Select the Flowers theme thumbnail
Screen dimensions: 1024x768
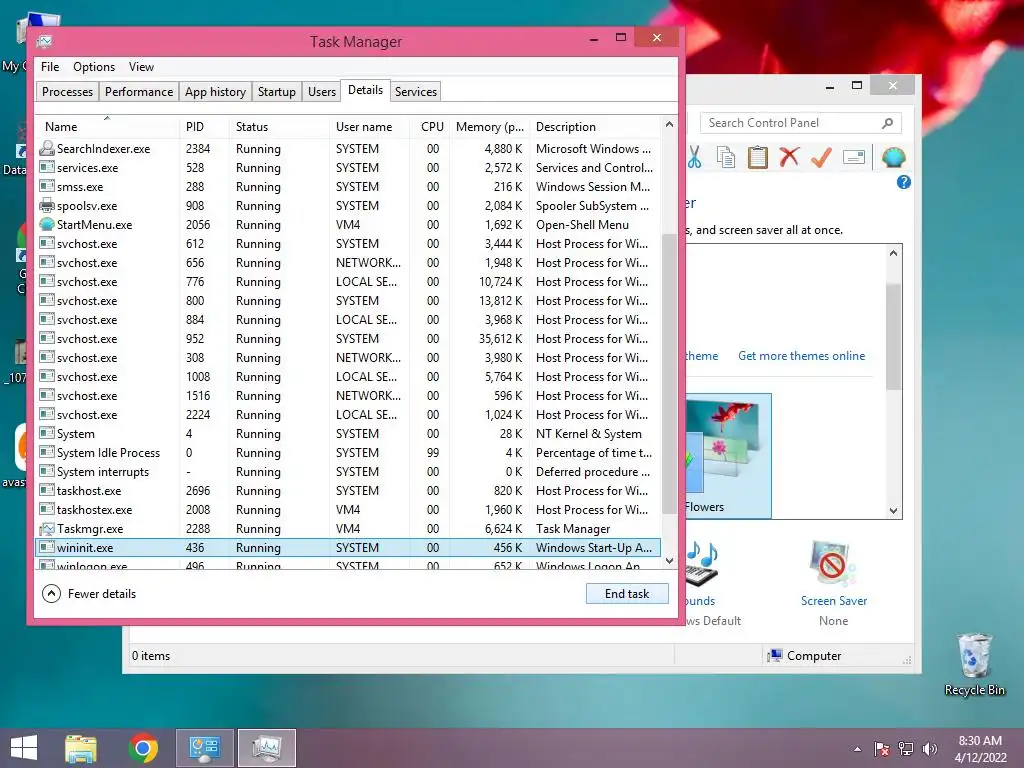click(728, 455)
